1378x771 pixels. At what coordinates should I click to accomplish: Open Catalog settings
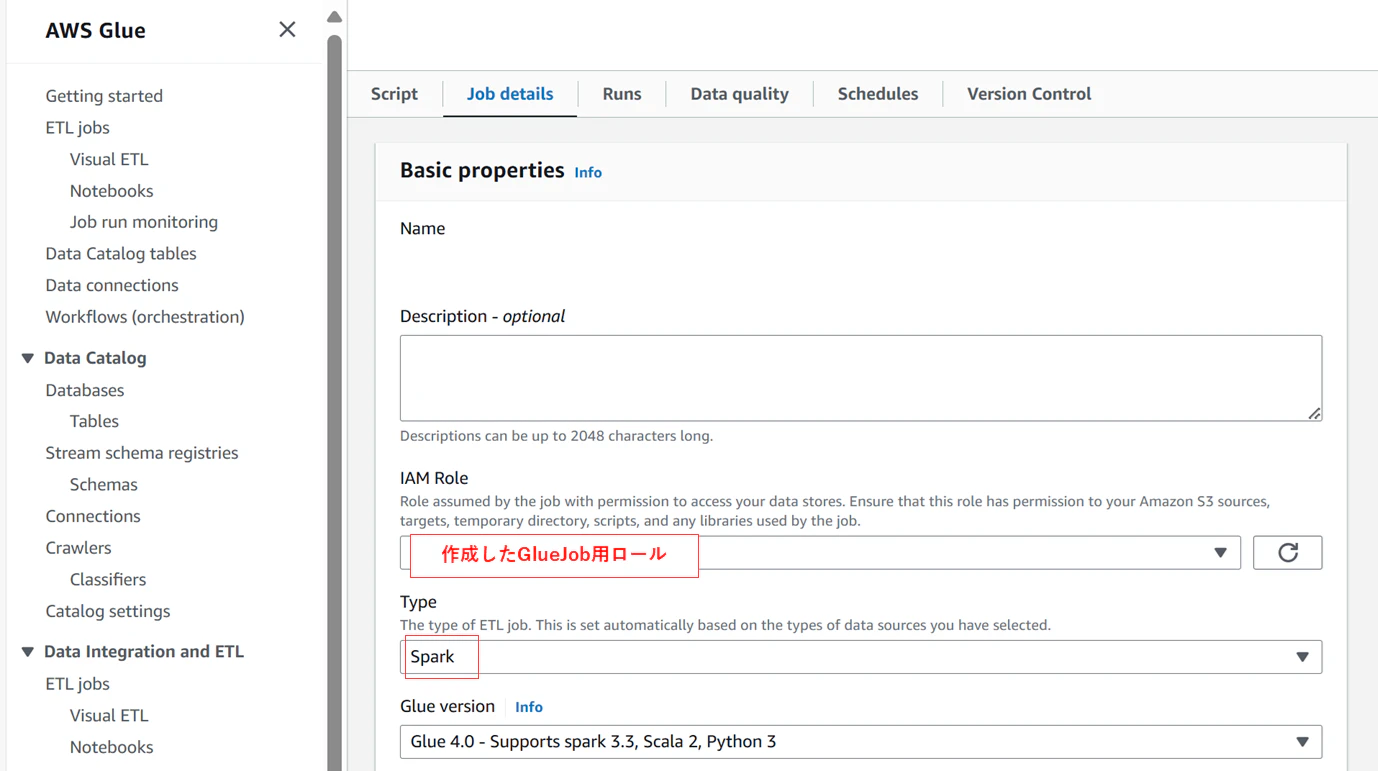point(108,611)
